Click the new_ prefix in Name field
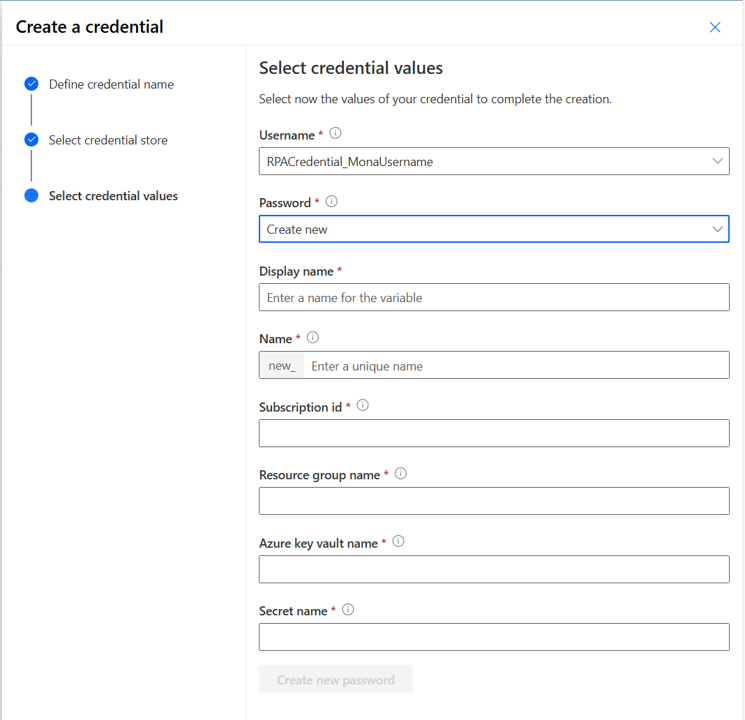 (x=282, y=365)
